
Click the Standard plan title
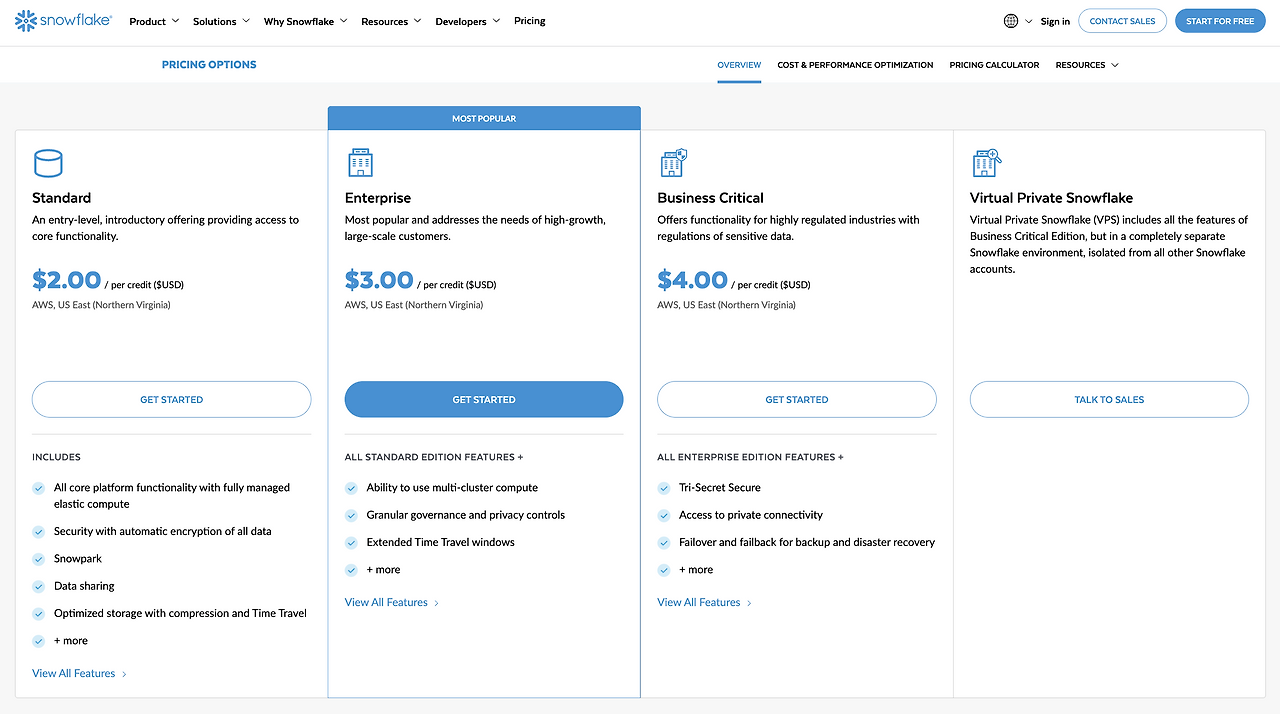(62, 198)
